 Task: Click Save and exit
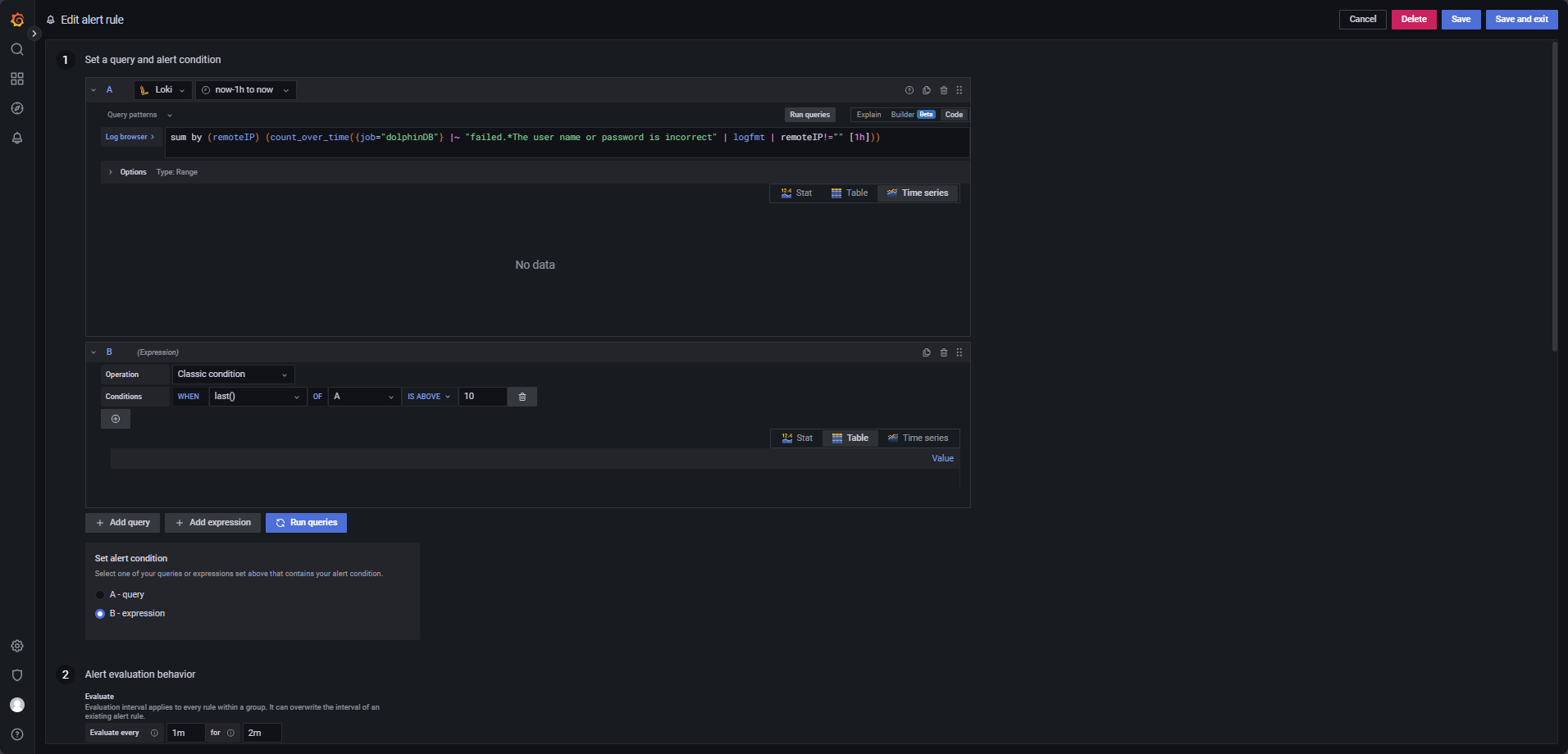1520,19
